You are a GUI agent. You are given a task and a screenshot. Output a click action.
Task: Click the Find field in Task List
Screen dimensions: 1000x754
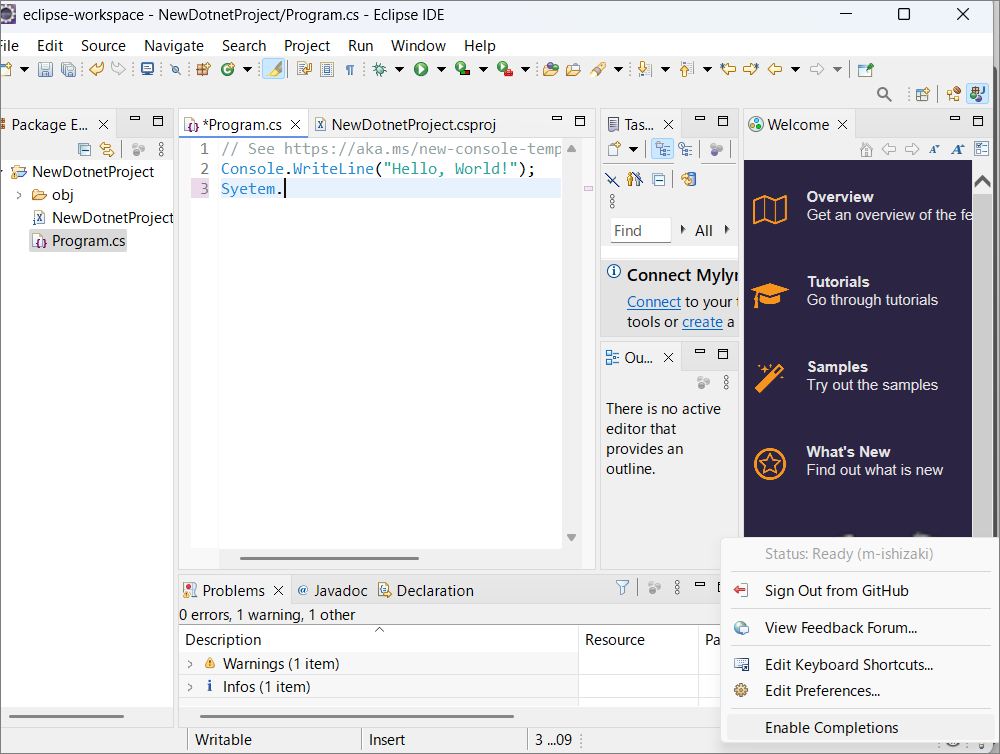point(638,231)
